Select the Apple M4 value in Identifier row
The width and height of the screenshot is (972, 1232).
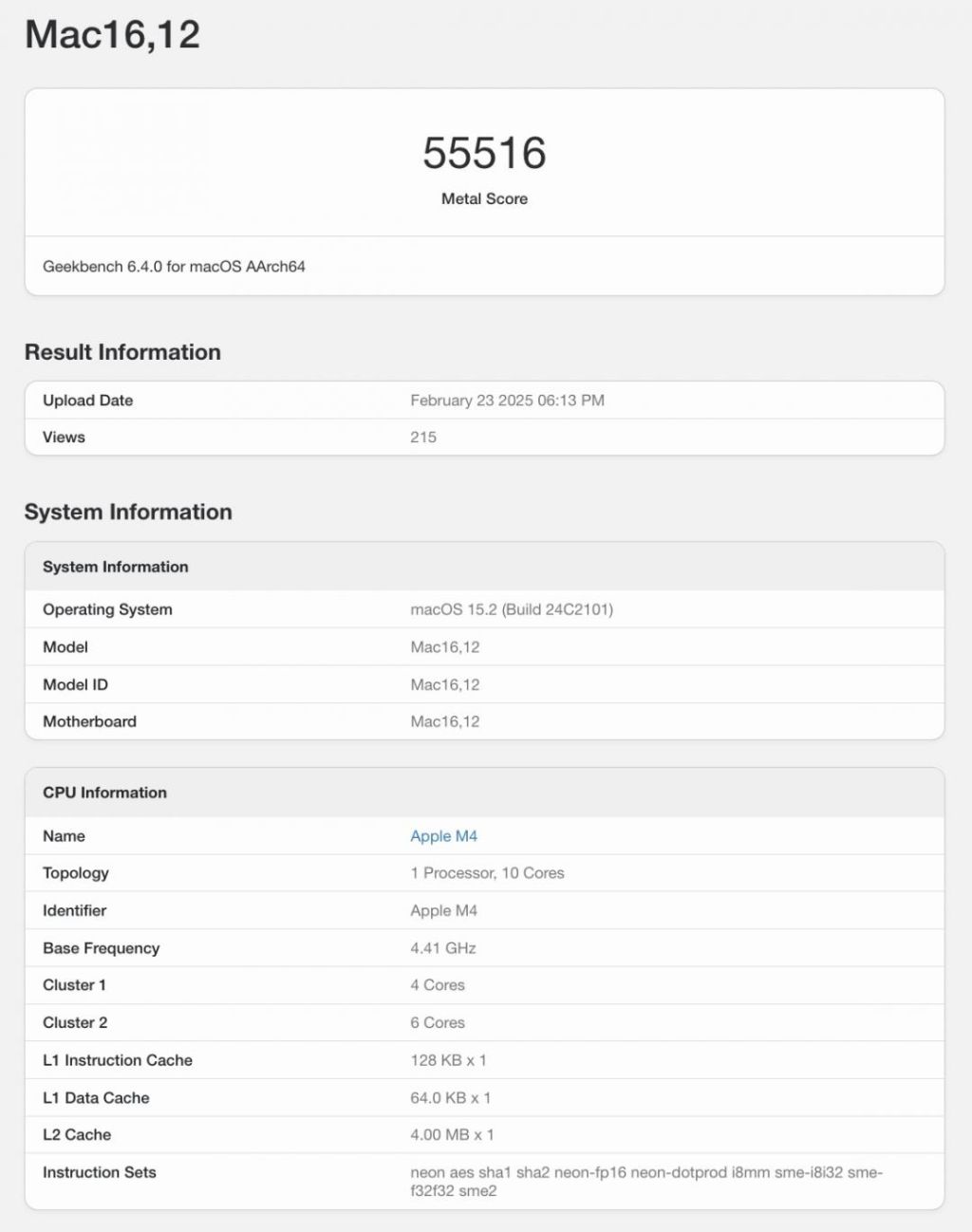pyautogui.click(x=443, y=911)
